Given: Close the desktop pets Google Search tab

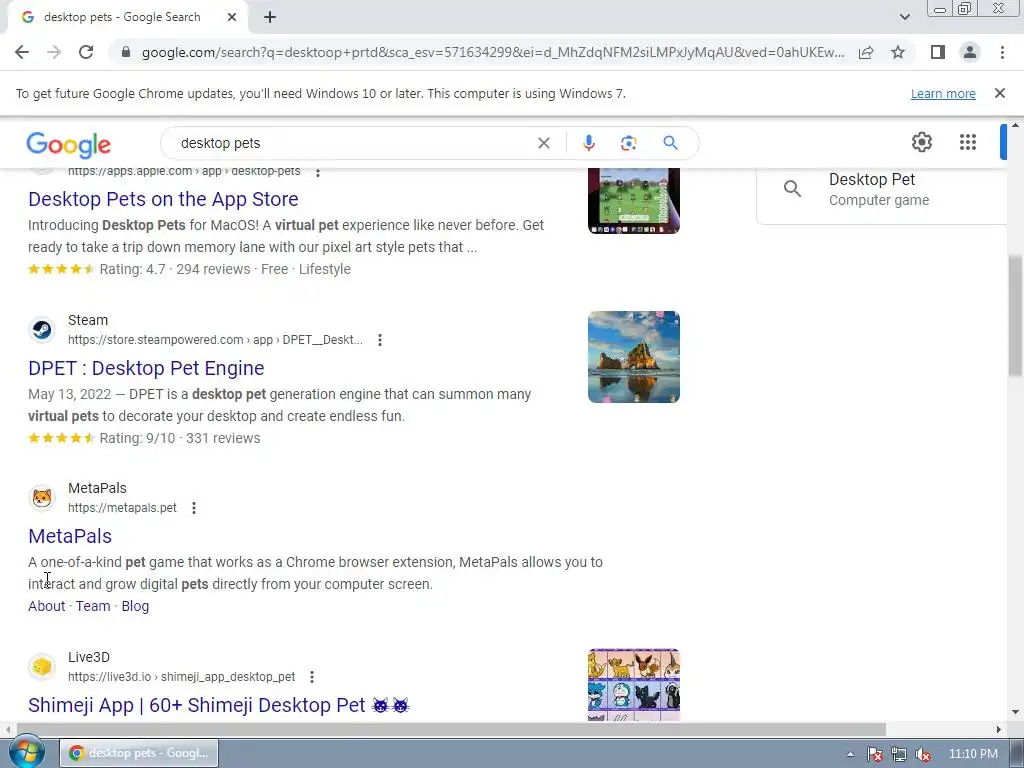Looking at the screenshot, I should [232, 18].
